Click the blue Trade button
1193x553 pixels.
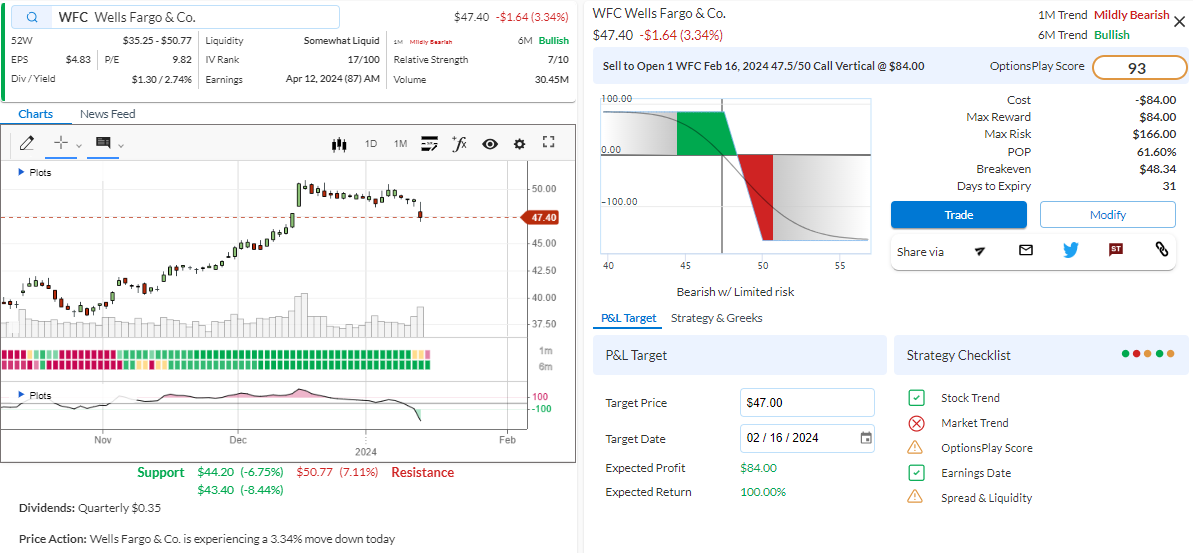[959, 215]
